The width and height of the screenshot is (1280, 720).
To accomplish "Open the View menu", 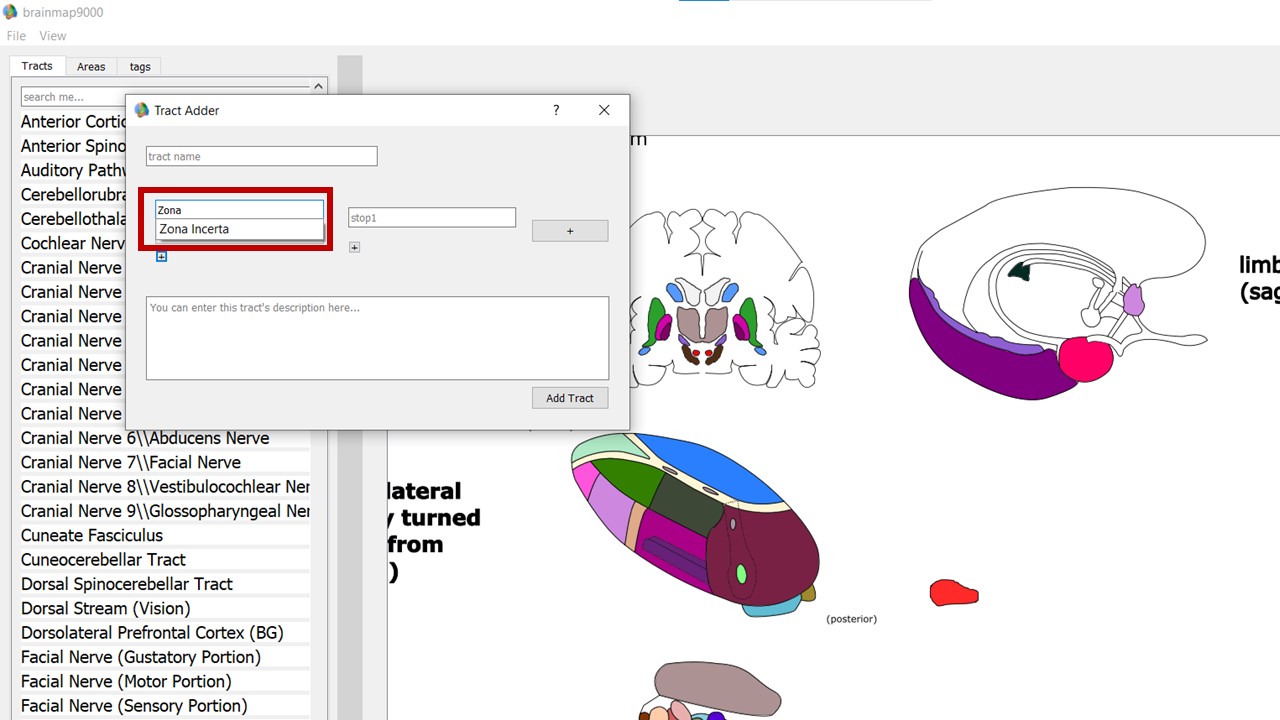I will [x=53, y=36].
